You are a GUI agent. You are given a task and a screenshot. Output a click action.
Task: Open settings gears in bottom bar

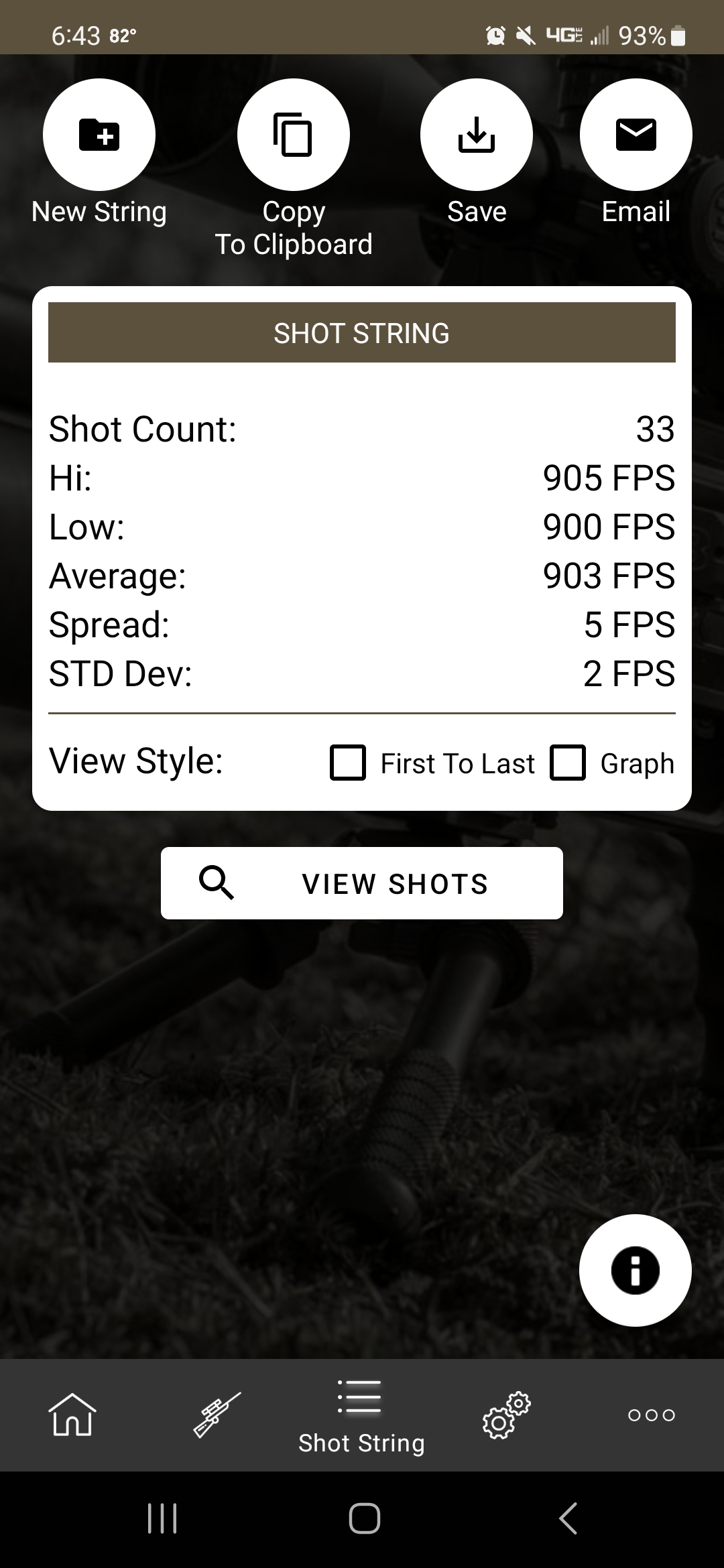point(507,1415)
